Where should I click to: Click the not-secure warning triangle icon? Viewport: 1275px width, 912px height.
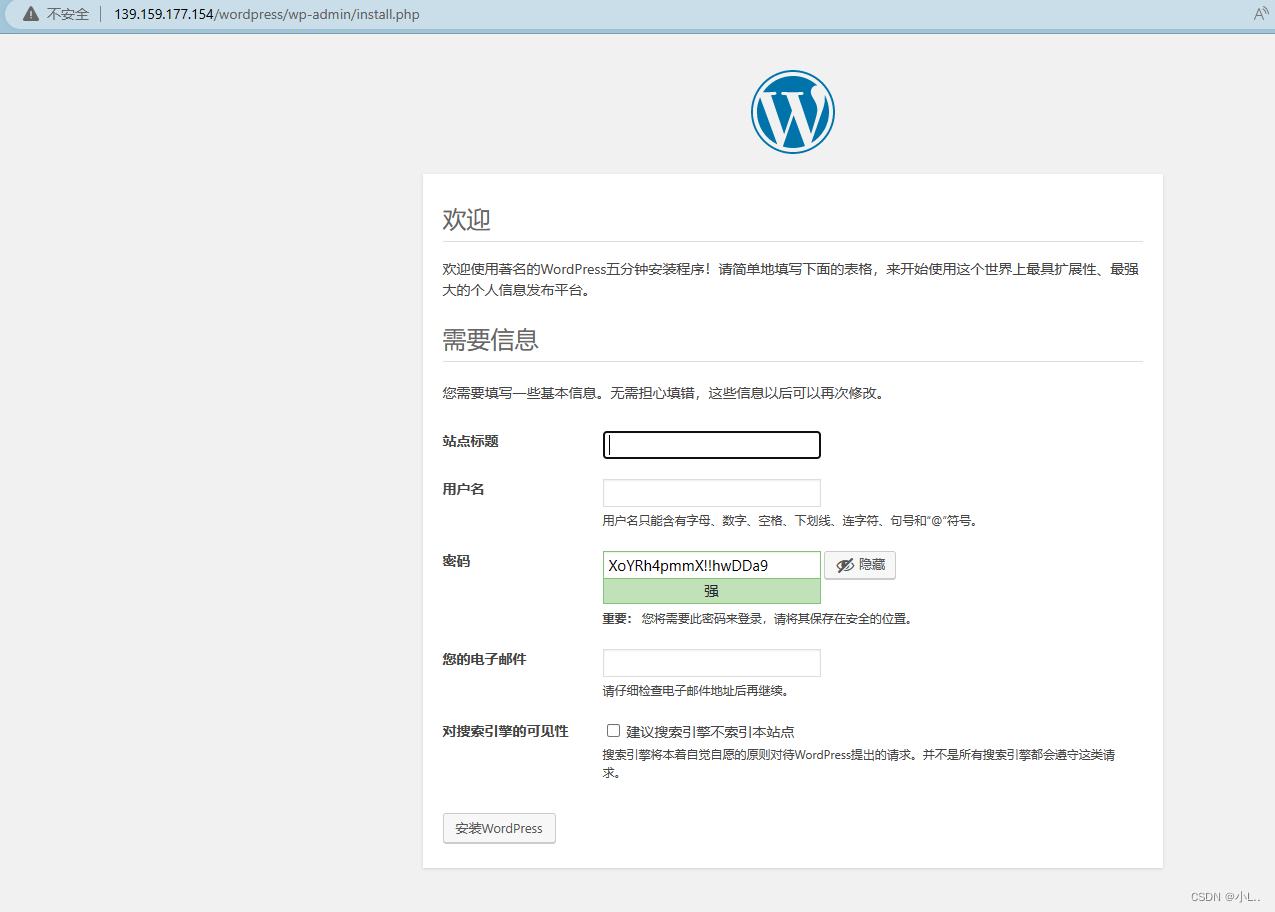coord(30,14)
